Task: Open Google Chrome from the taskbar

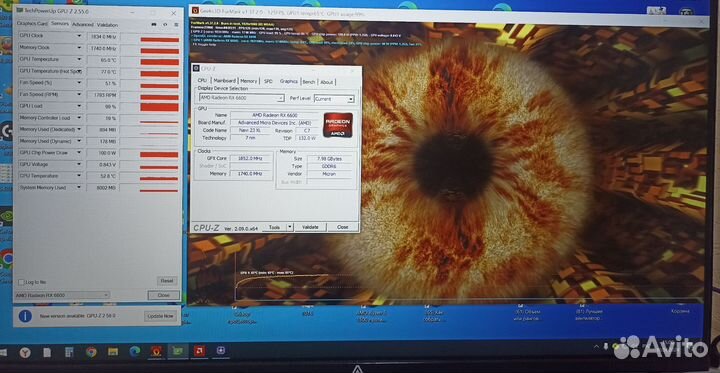Action: click(91, 352)
